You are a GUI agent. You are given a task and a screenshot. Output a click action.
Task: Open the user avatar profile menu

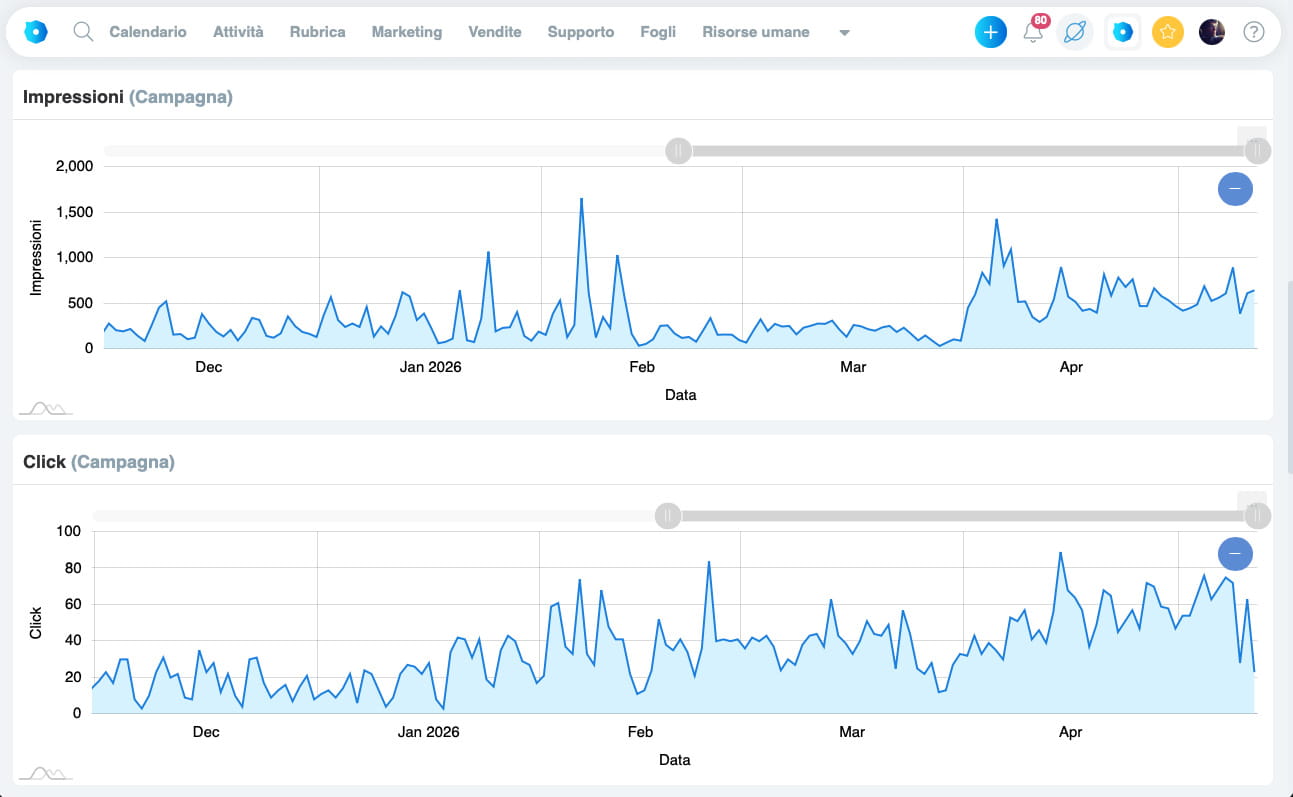(1211, 32)
